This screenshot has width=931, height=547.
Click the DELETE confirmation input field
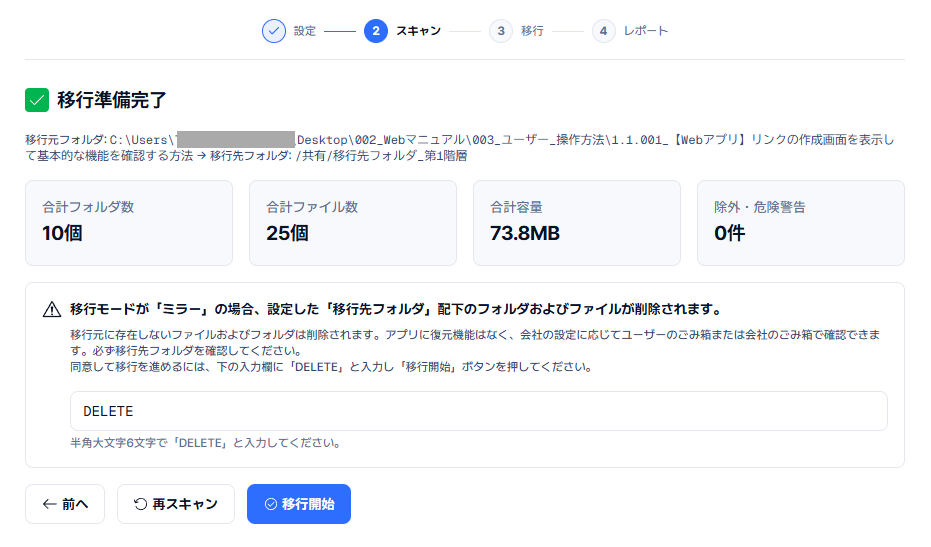pos(479,411)
